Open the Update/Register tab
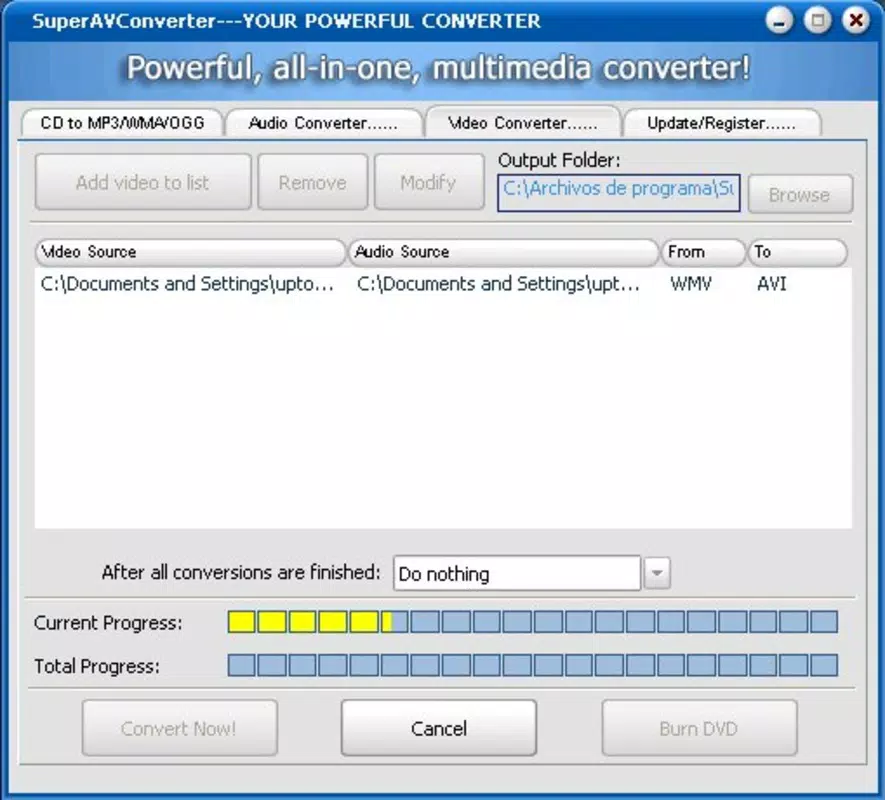 [x=721, y=123]
